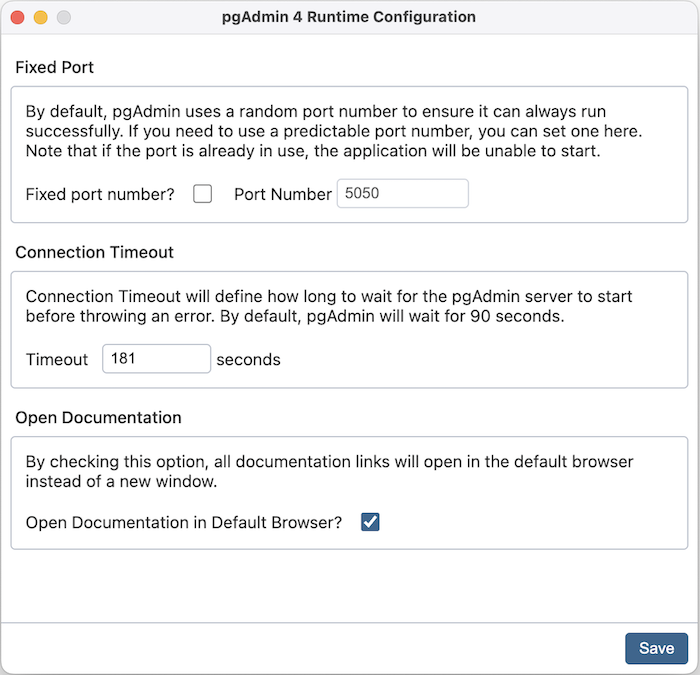The width and height of the screenshot is (700, 675).
Task: Click the Port Number field showing 5050
Action: point(402,194)
